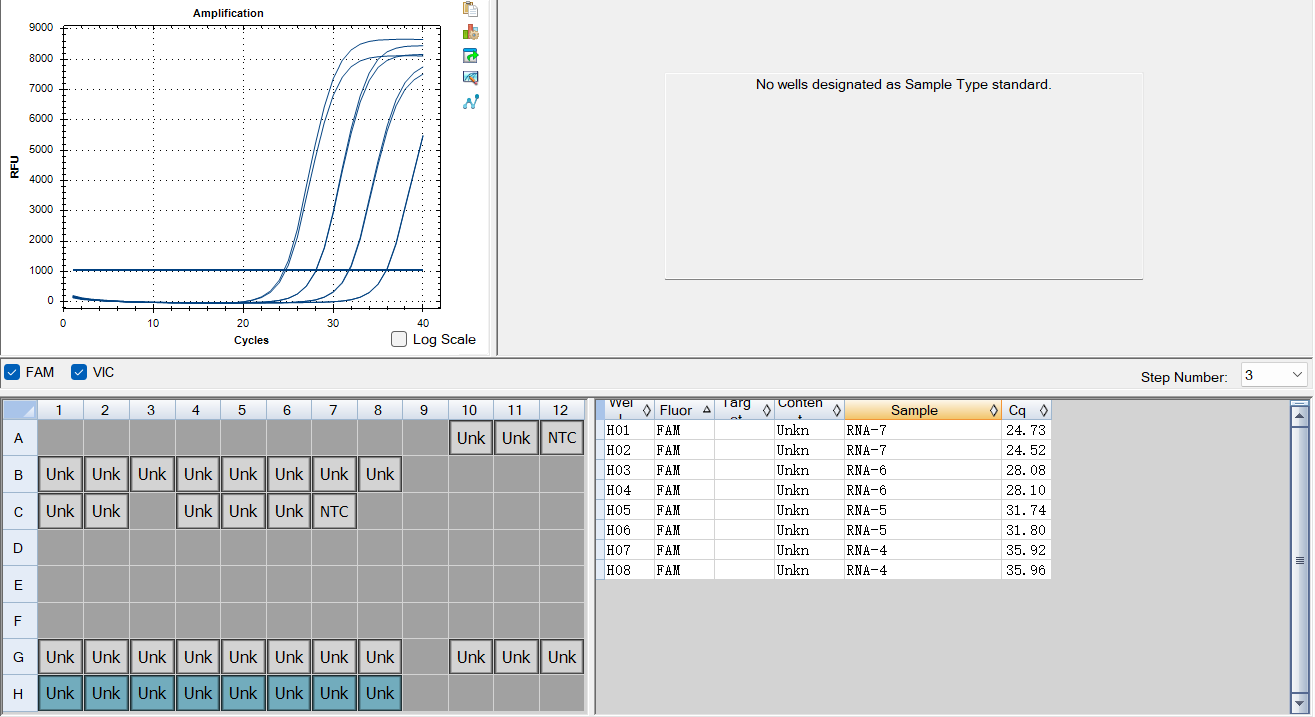Select the Unk well C5
The image size is (1315, 717).
(x=243, y=511)
